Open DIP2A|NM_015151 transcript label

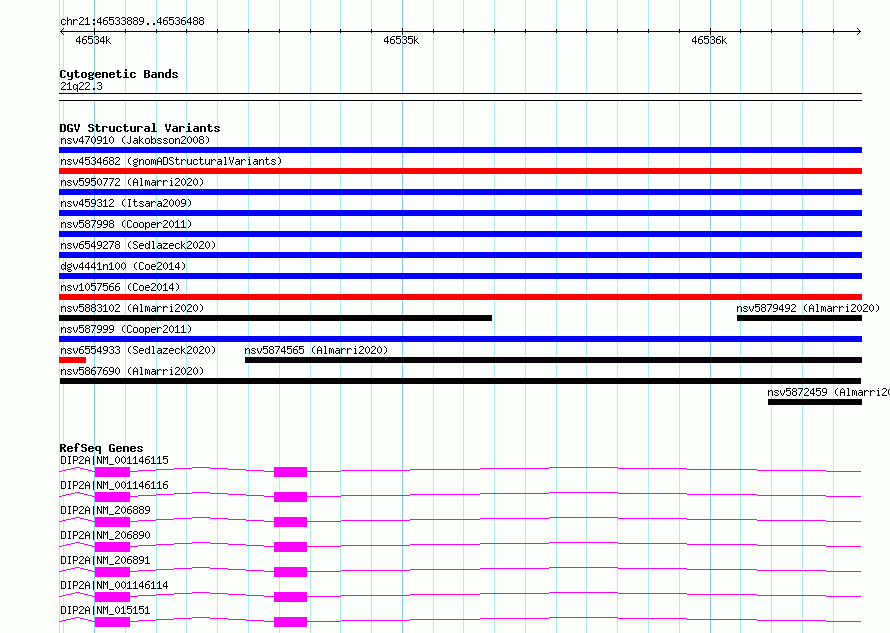pos(105,610)
